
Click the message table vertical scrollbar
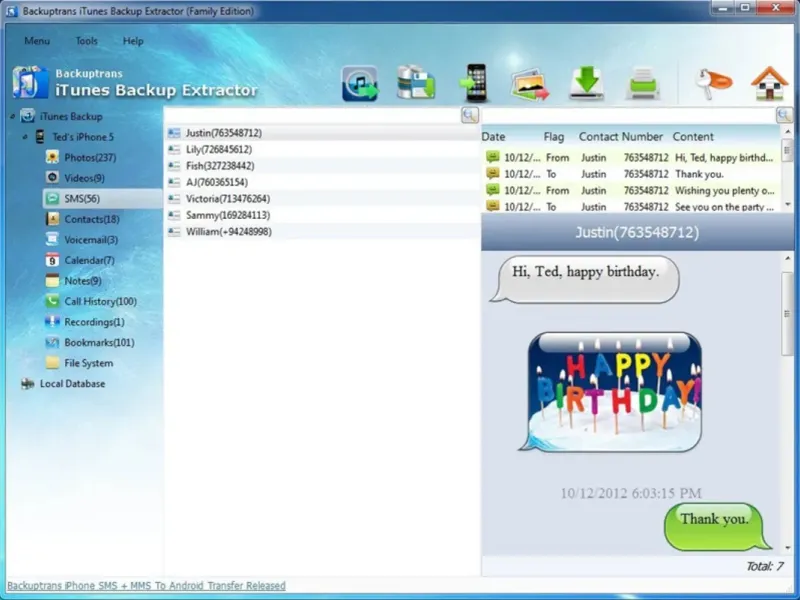(x=788, y=152)
